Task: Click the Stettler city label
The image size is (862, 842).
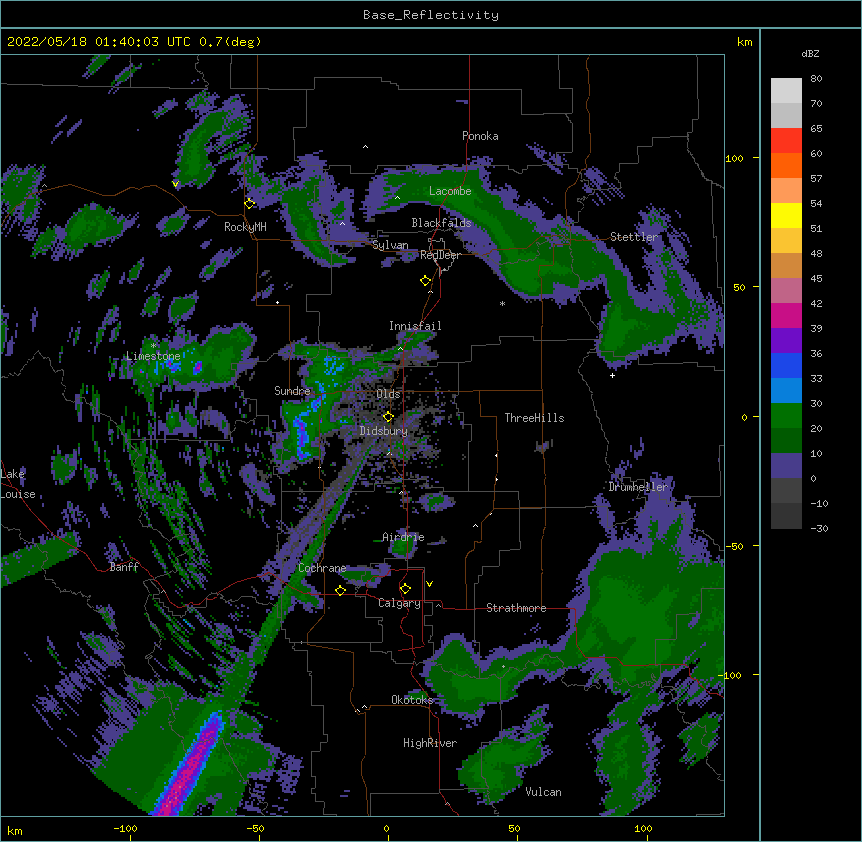Action: point(634,237)
